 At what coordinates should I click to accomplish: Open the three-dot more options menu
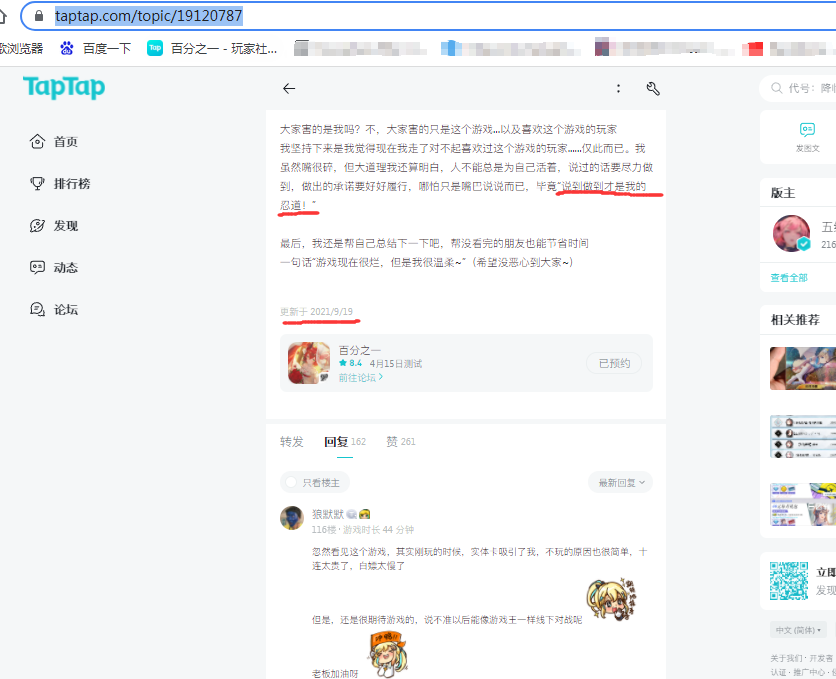(618, 88)
